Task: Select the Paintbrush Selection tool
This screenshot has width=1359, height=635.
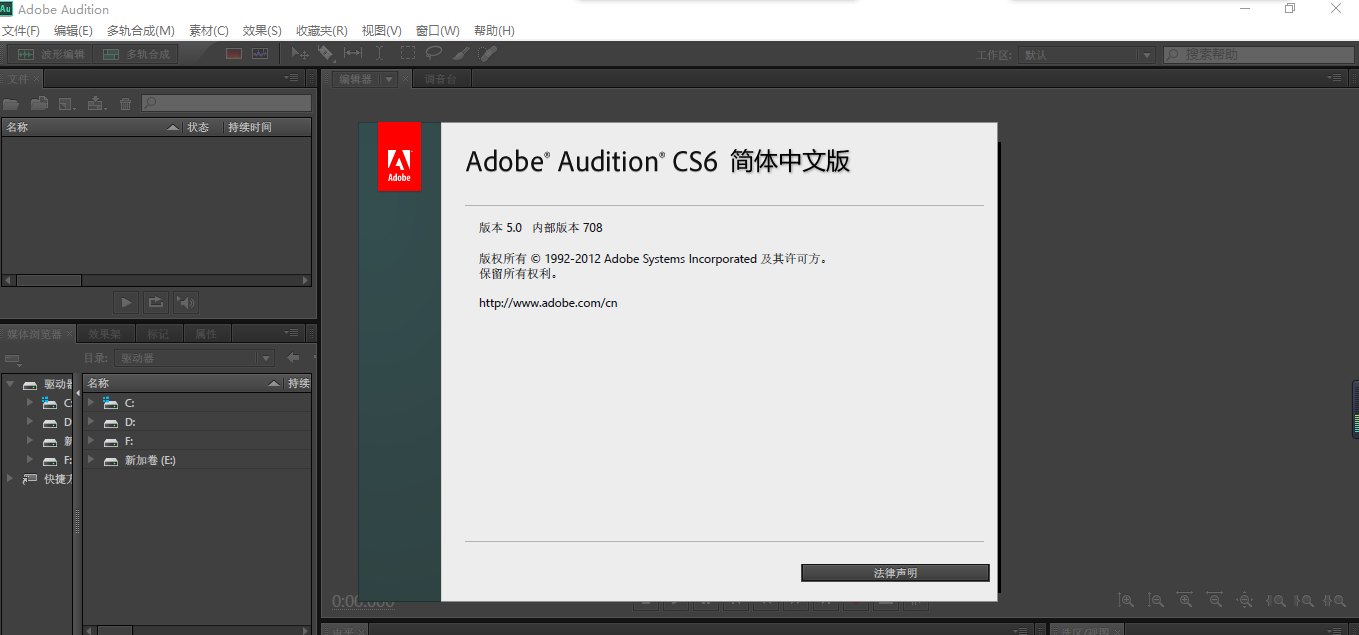Action: coord(461,53)
